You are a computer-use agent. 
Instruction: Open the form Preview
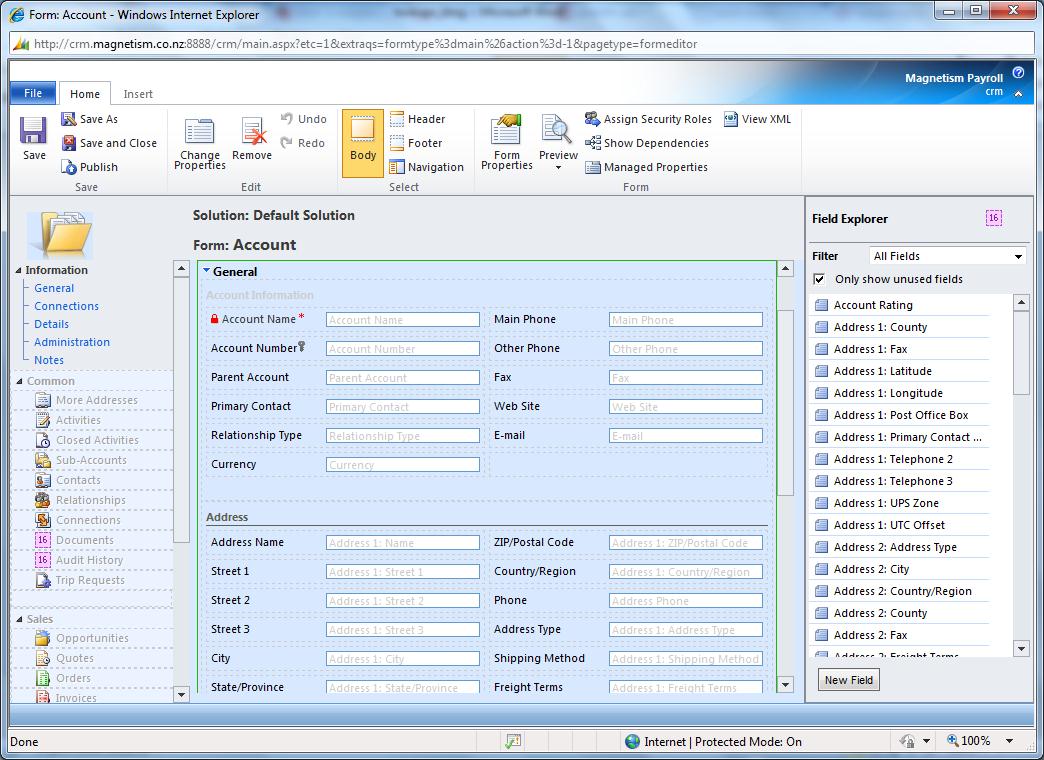coord(557,140)
